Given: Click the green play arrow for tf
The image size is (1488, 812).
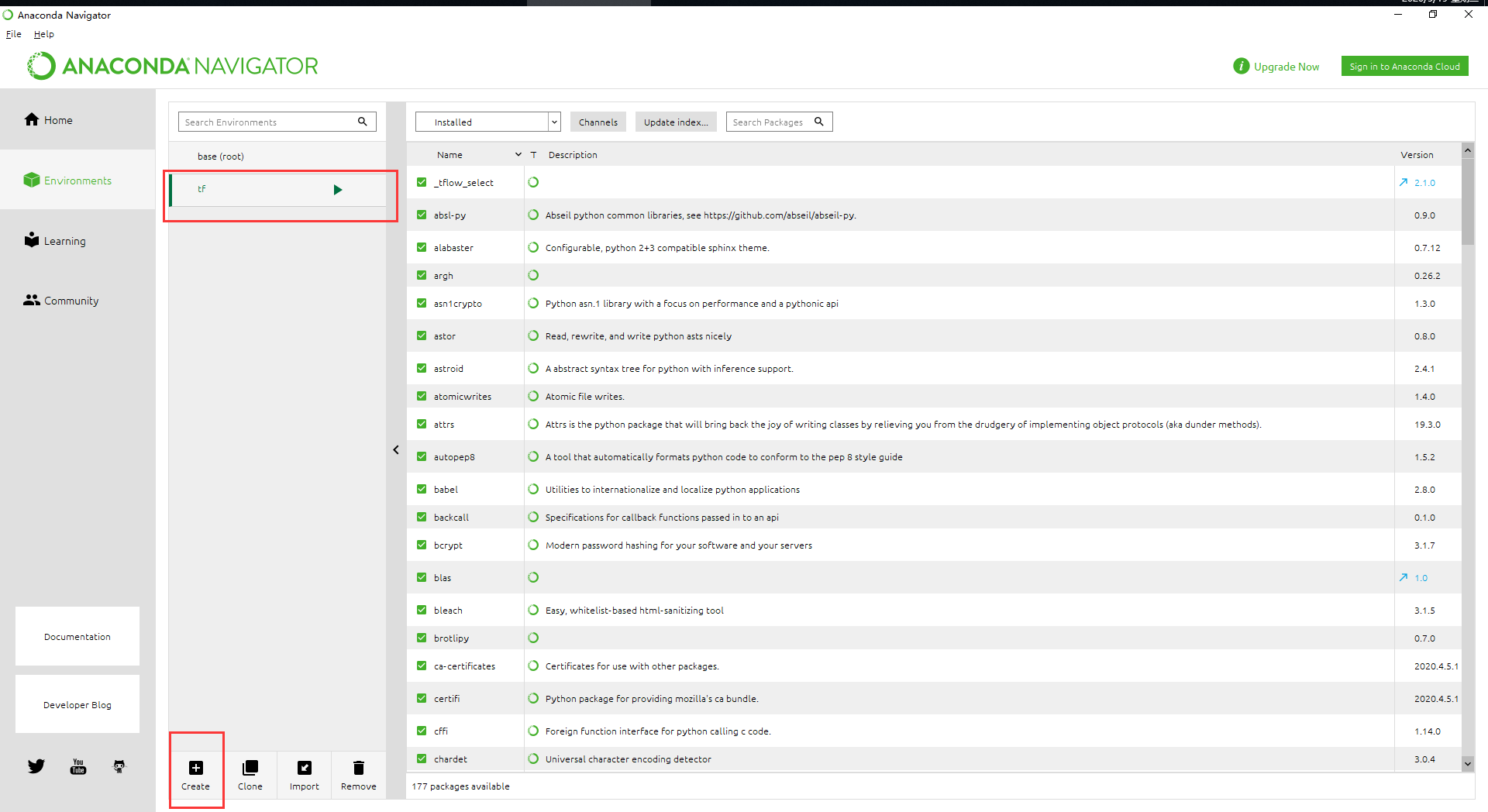Looking at the screenshot, I should point(338,190).
